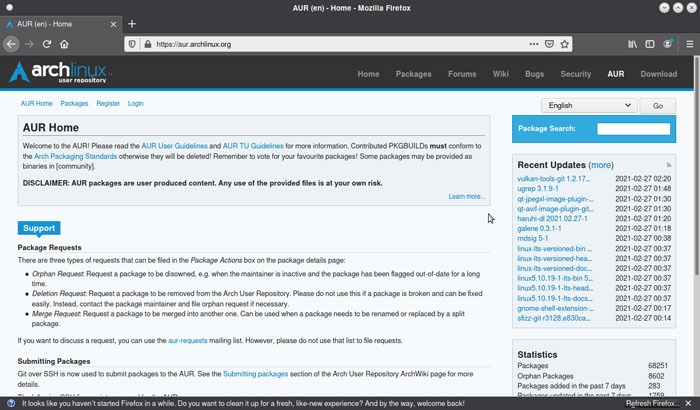Open page actions three-dot menu
The image size is (700, 410).
534,44
